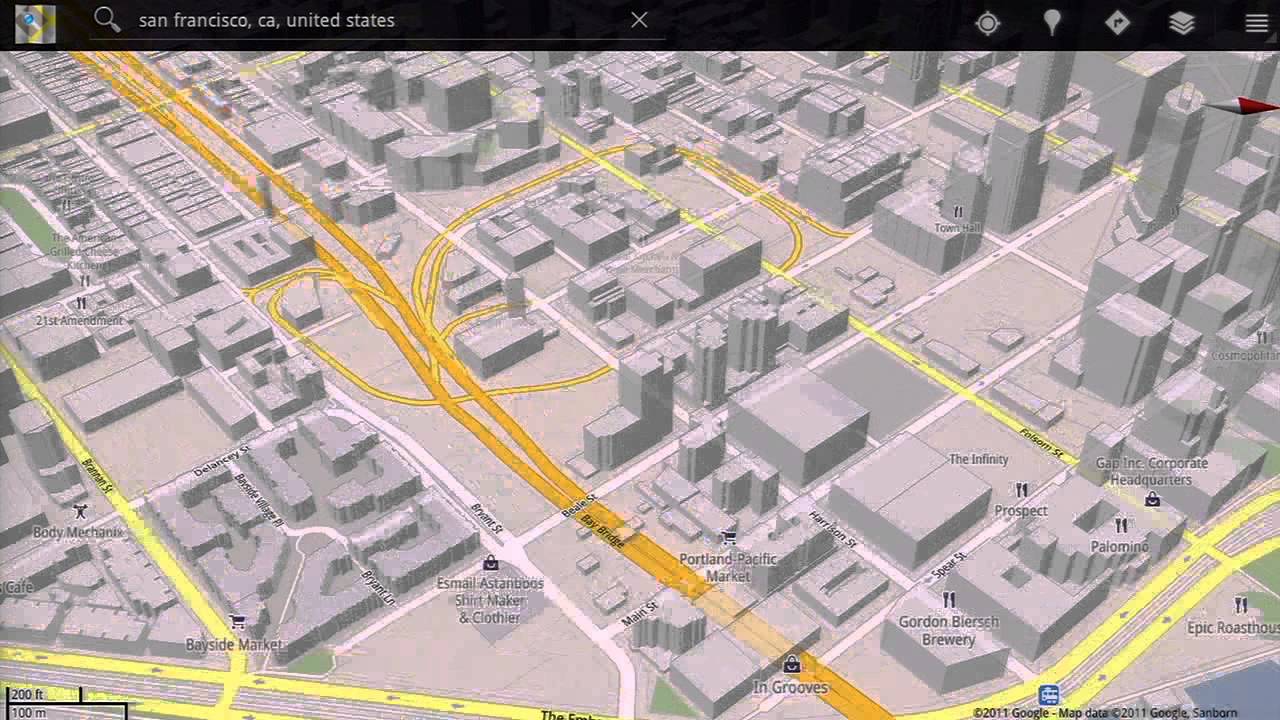1280x720 pixels.
Task: Tap the Bayside Market shopping cart icon
Action: (x=237, y=622)
